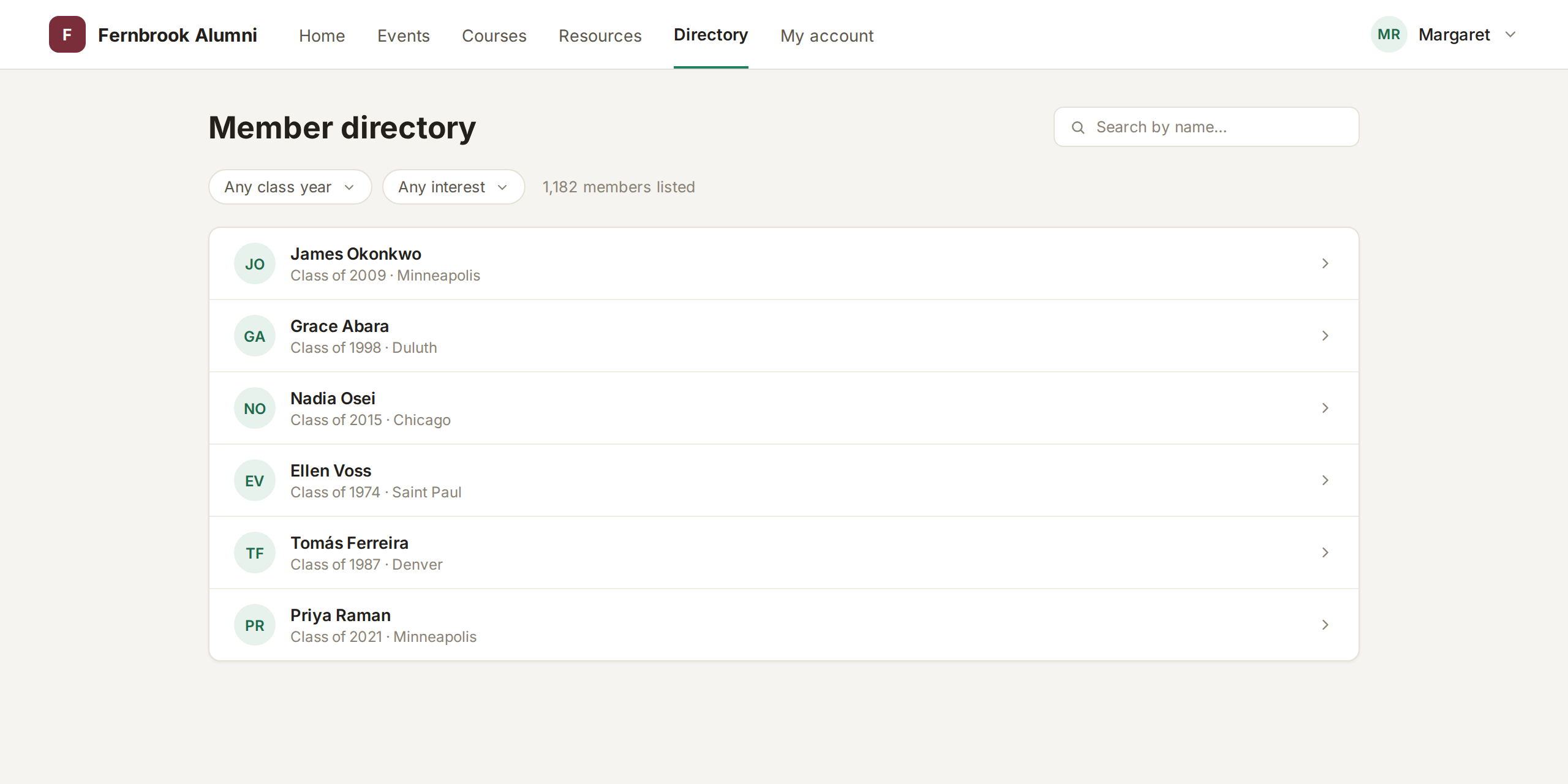Expand the Any interest filter

click(x=453, y=187)
